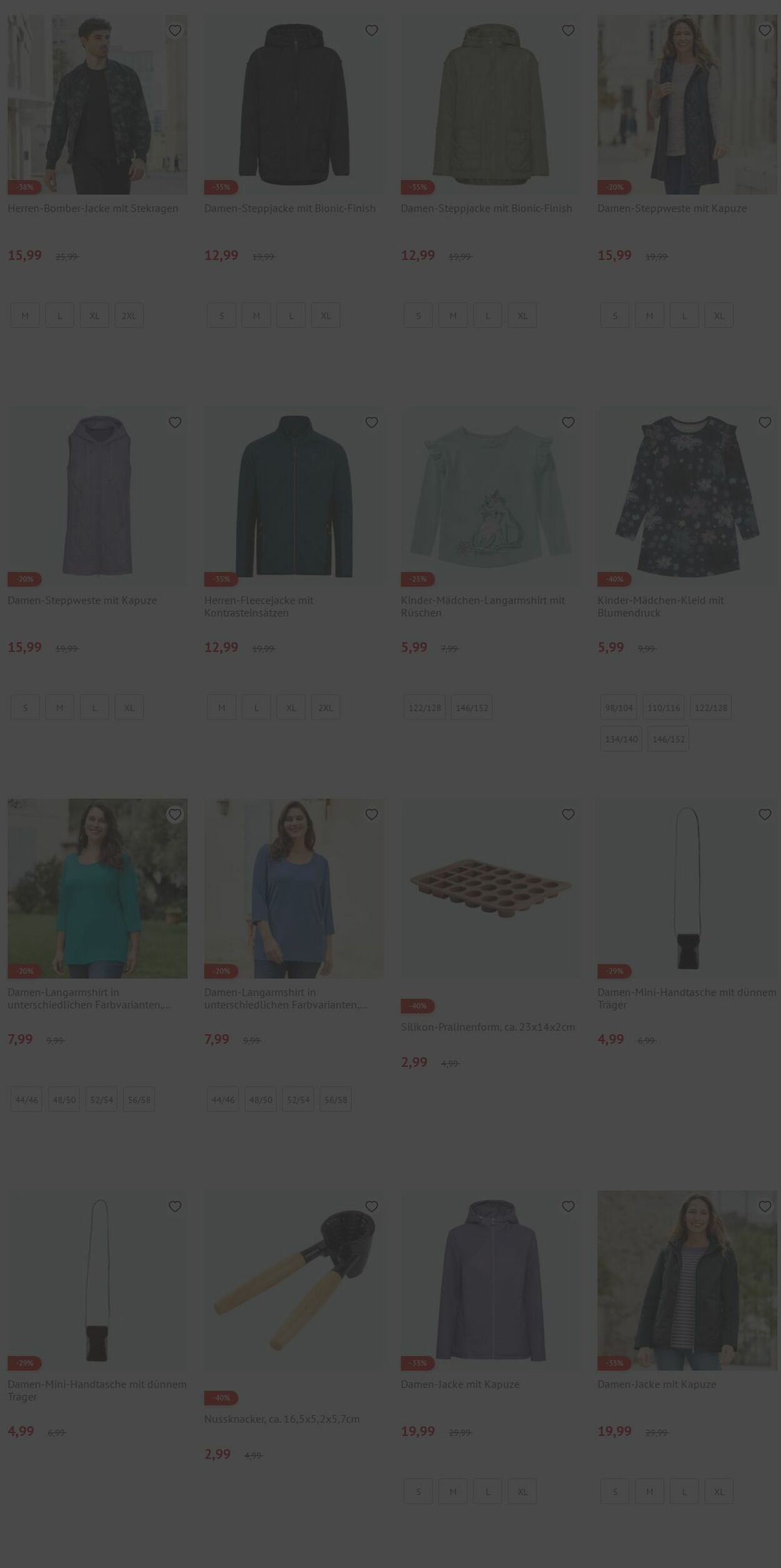This screenshot has width=781, height=1568.
Task: View the green Damen-Steppjacke product image
Action: tap(490, 104)
